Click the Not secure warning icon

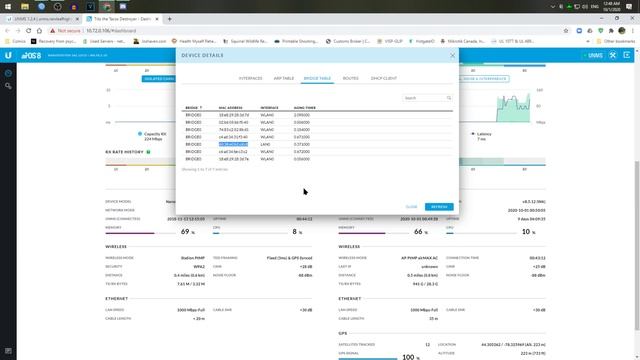pyautogui.click(x=53, y=31)
